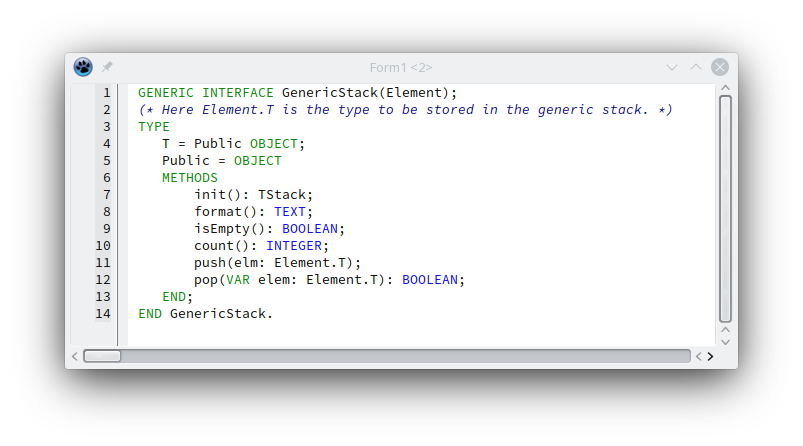This screenshot has height=446, width=803.
Task: Click OBJECT on line 5
Action: (258, 161)
